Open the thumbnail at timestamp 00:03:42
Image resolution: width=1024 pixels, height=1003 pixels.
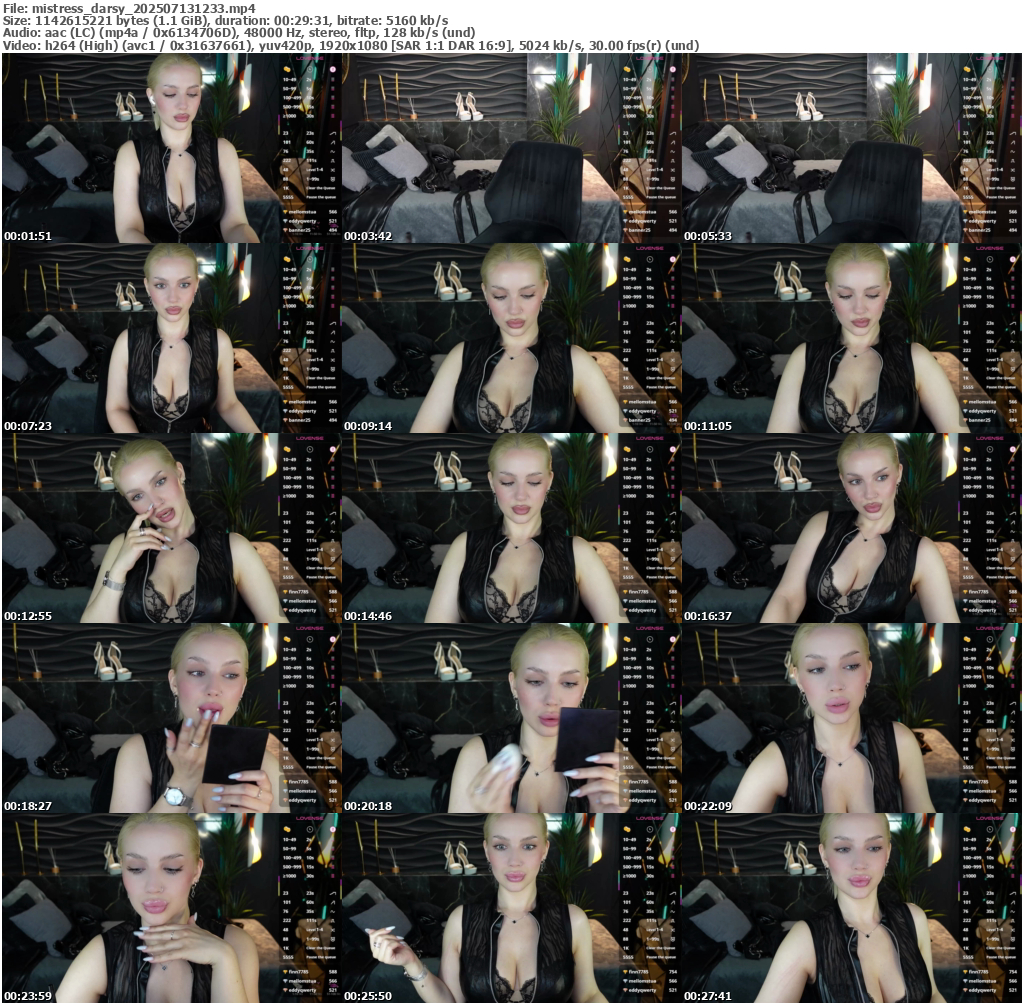[x=511, y=148]
